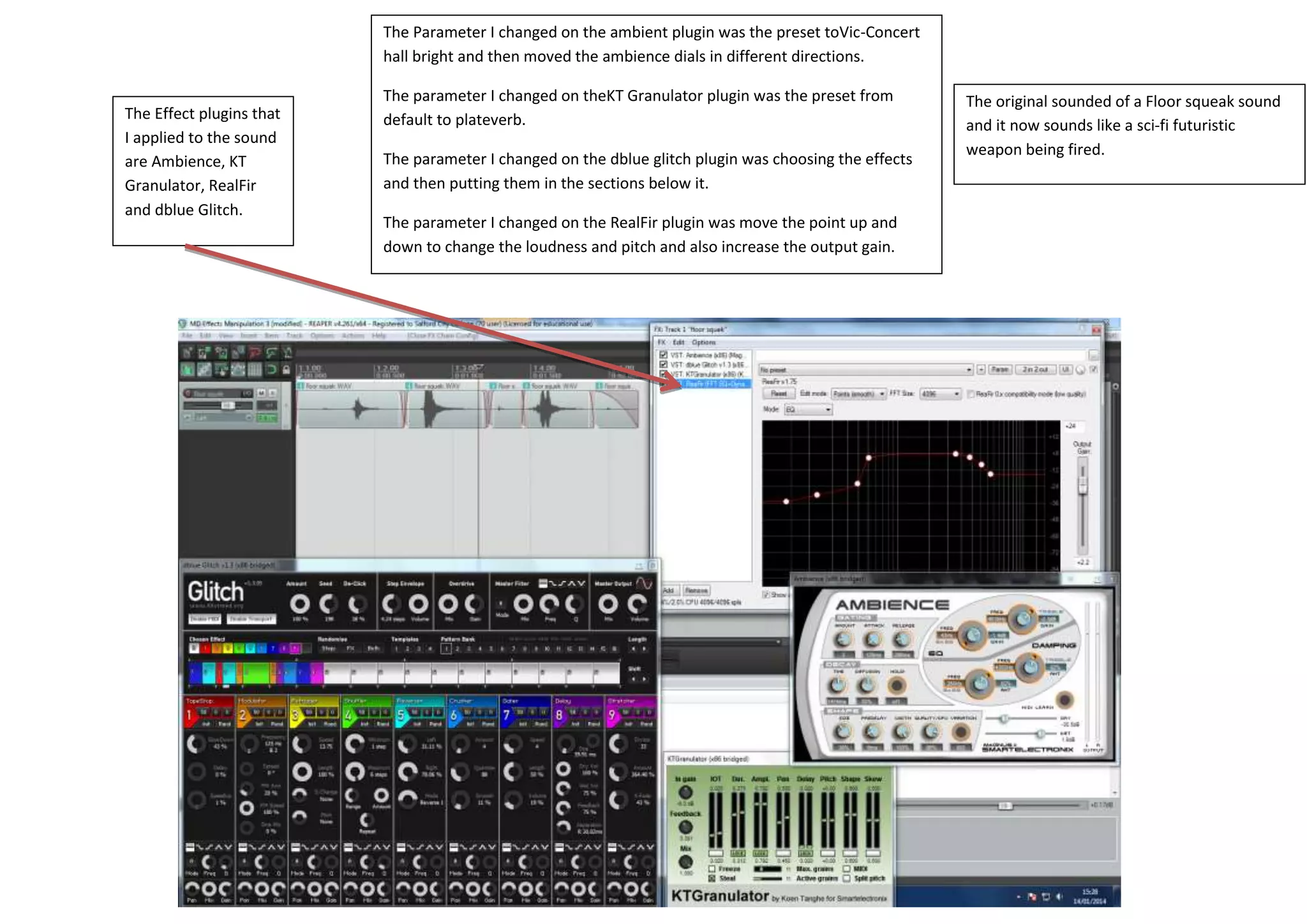The width and height of the screenshot is (1307, 924).
Task: Select ReaFir entry in FX chain list
Action: click(705, 384)
